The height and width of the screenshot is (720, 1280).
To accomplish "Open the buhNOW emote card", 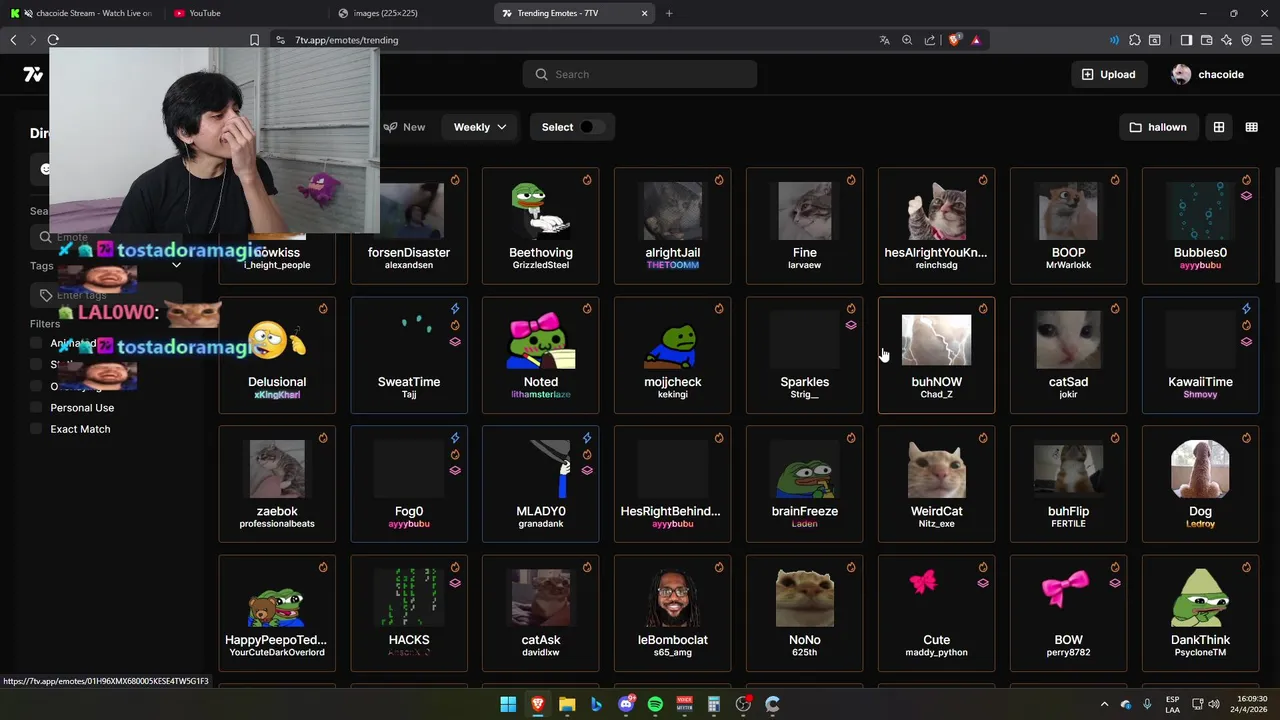I will [x=936, y=355].
